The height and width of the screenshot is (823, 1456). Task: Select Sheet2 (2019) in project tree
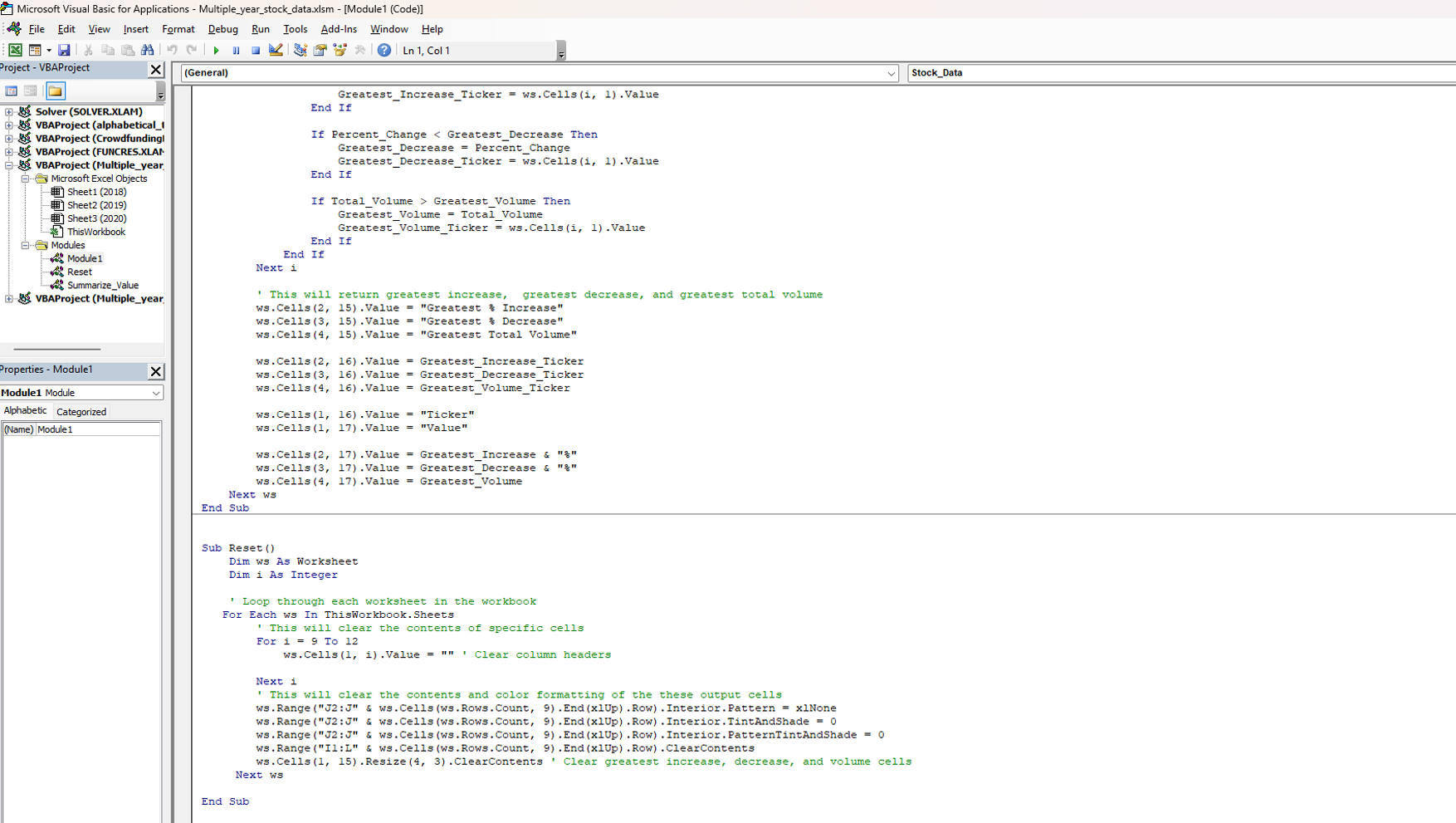(96, 205)
